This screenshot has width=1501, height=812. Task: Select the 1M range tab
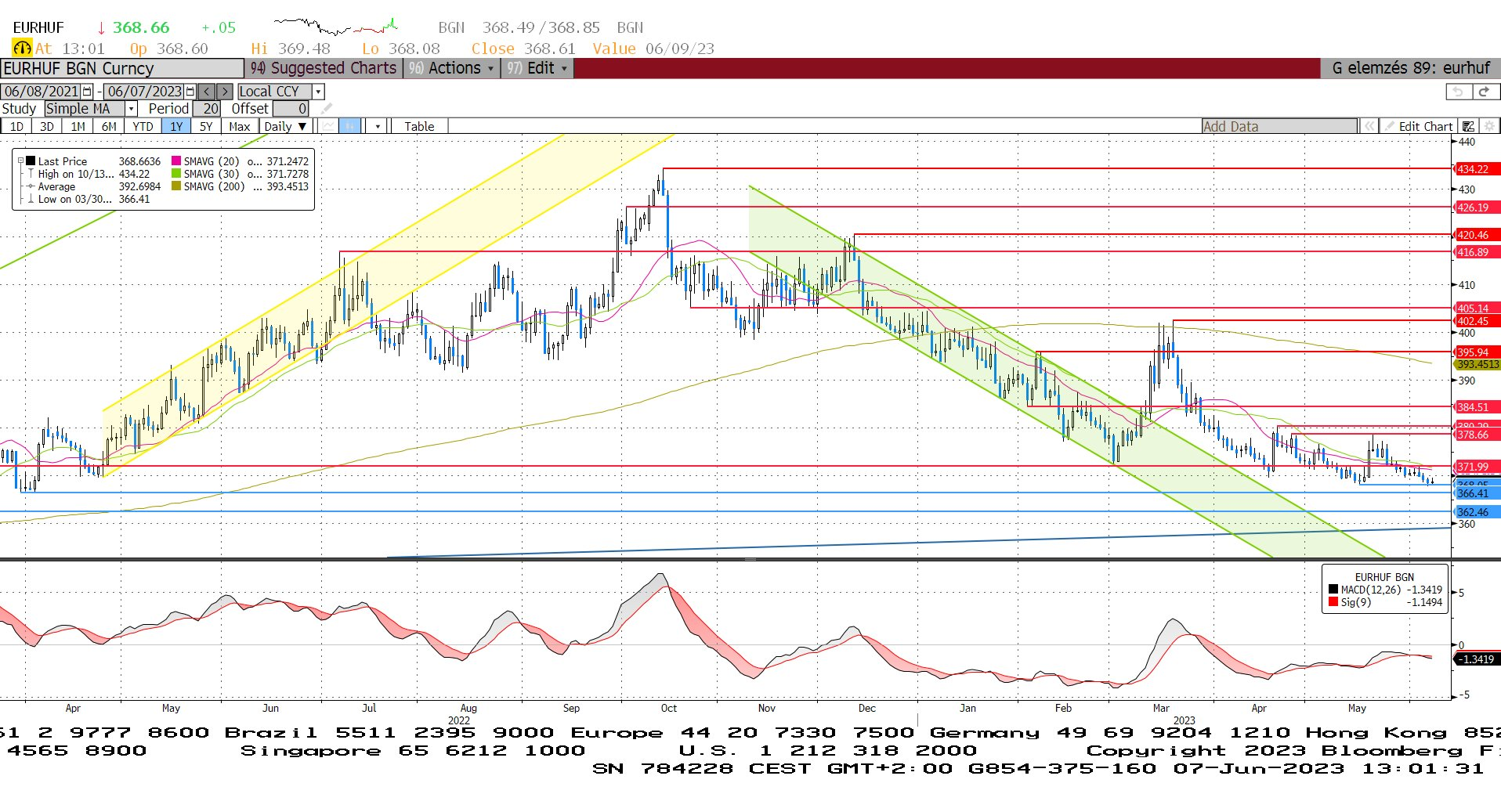click(78, 126)
